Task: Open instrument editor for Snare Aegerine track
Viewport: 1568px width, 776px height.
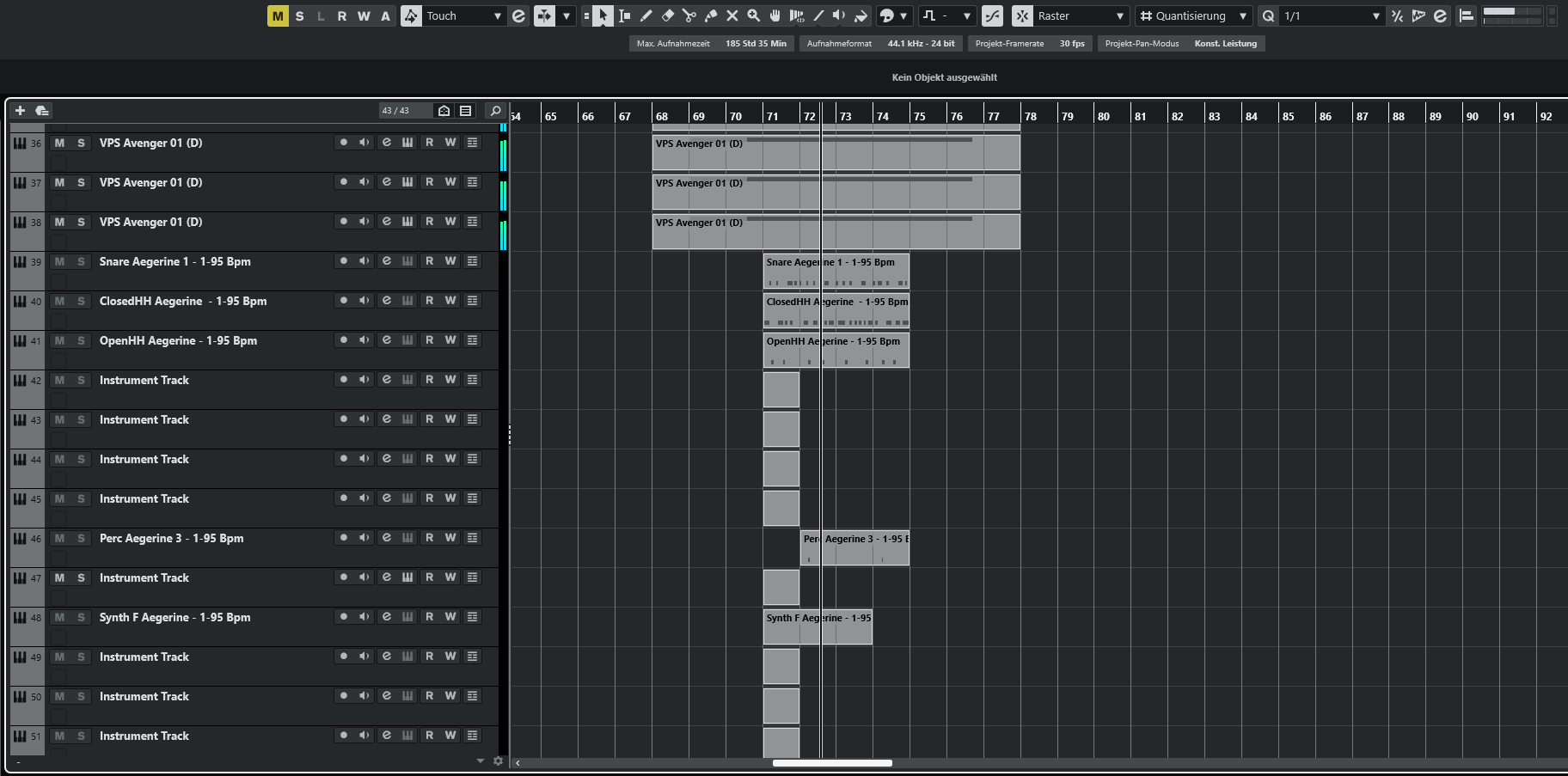Action: tap(386, 261)
